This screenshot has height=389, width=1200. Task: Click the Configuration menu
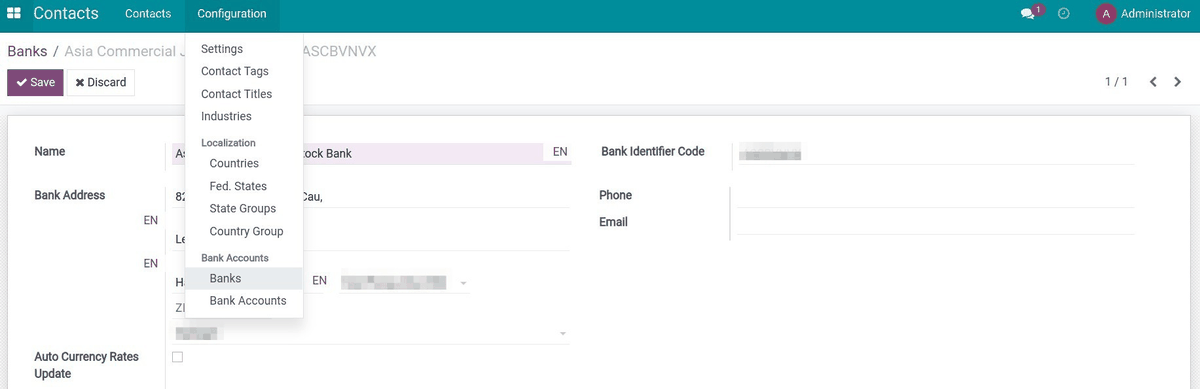pos(232,14)
